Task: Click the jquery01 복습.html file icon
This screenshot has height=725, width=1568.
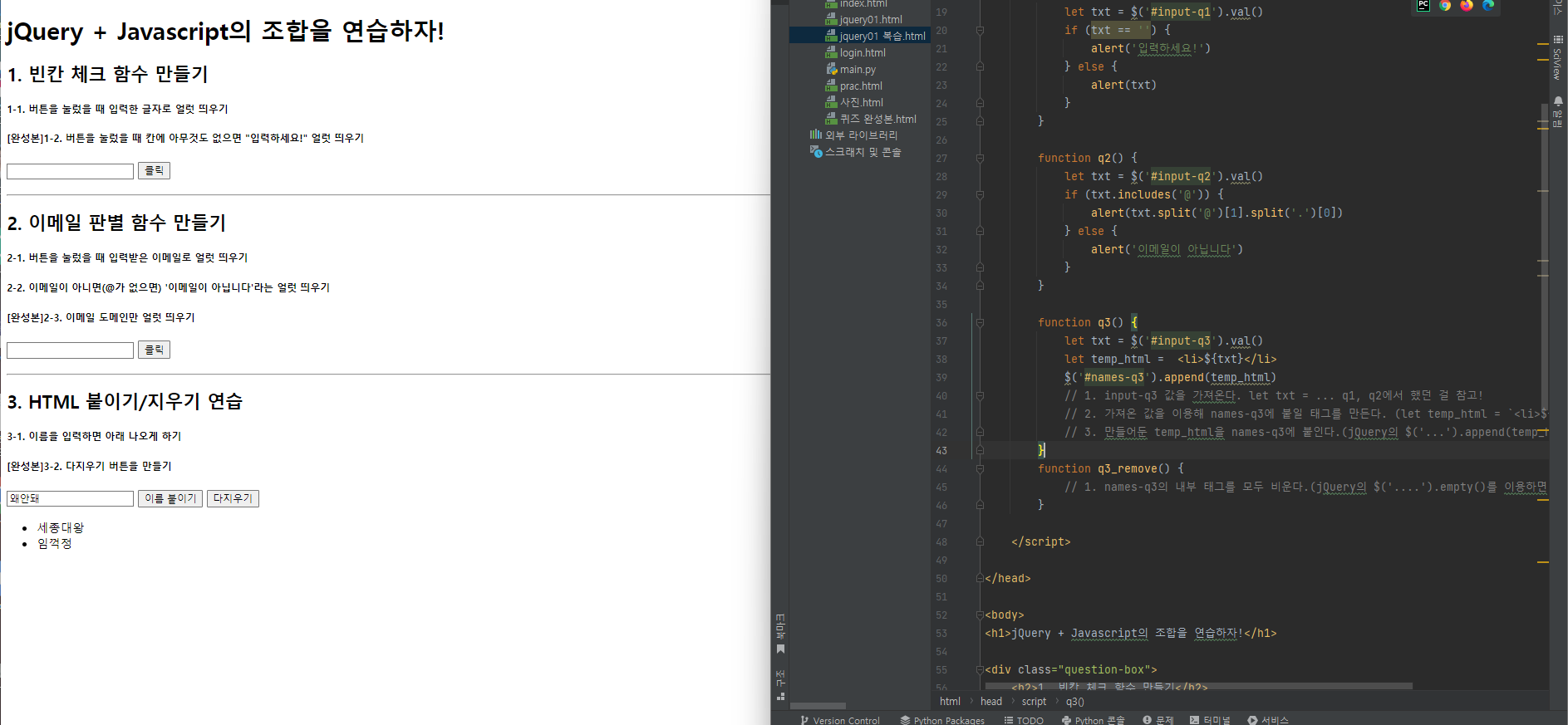Action: [x=831, y=36]
